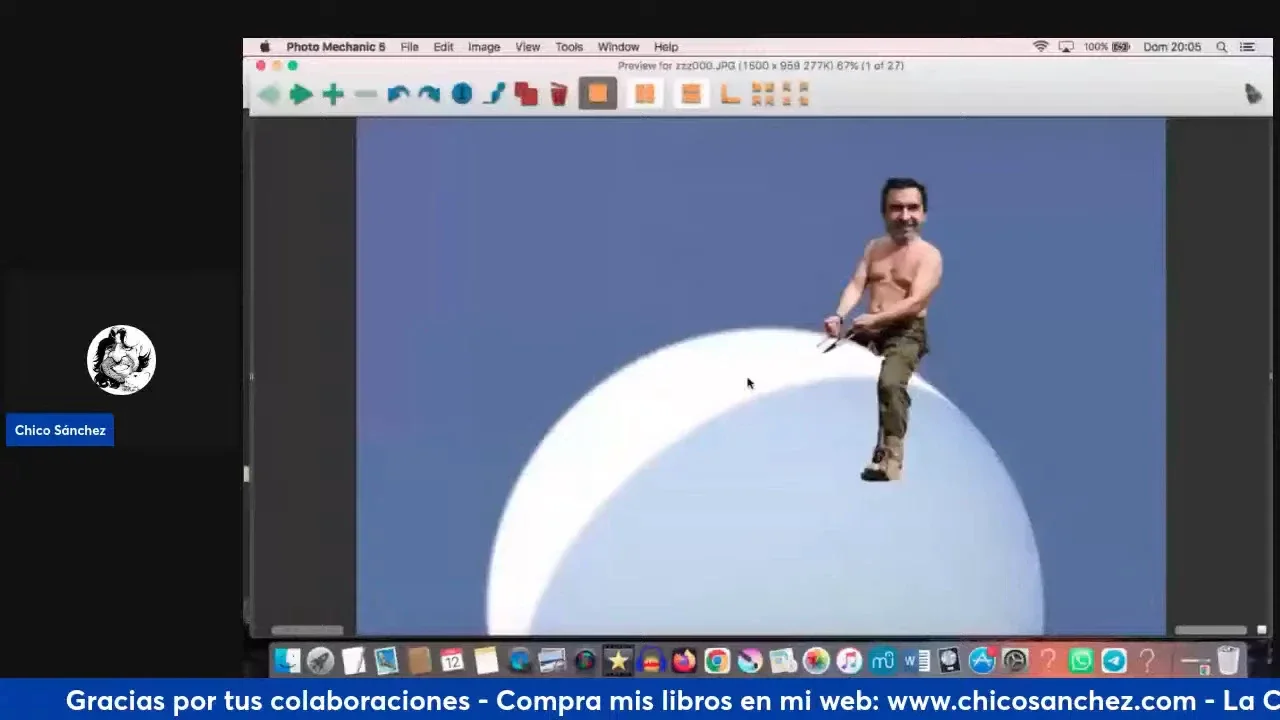Click the Chico Sánchez name label
1280x720 pixels.
tap(60, 431)
